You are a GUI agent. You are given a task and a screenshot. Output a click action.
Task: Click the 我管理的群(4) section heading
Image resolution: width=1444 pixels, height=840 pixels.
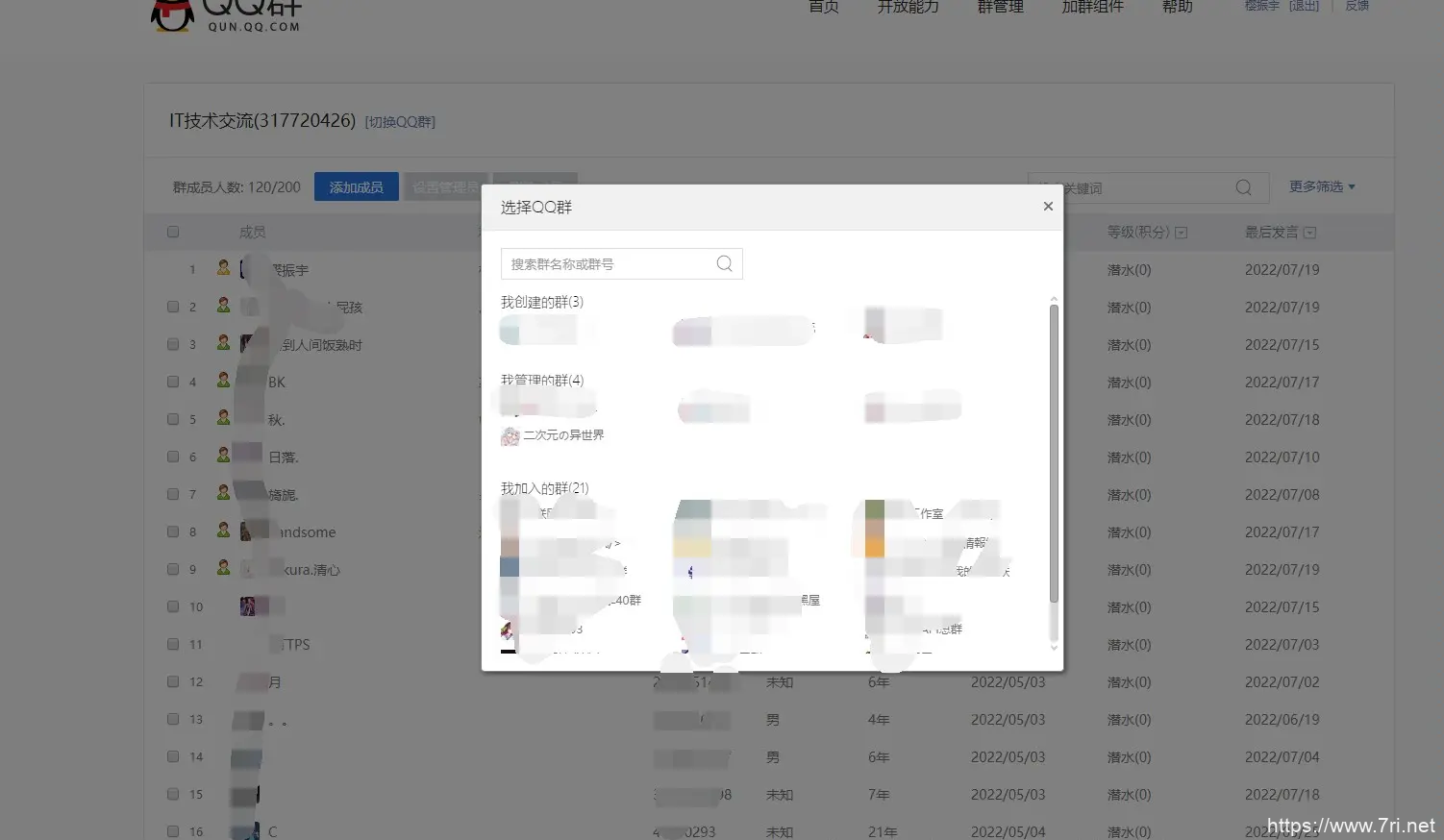[x=541, y=380]
